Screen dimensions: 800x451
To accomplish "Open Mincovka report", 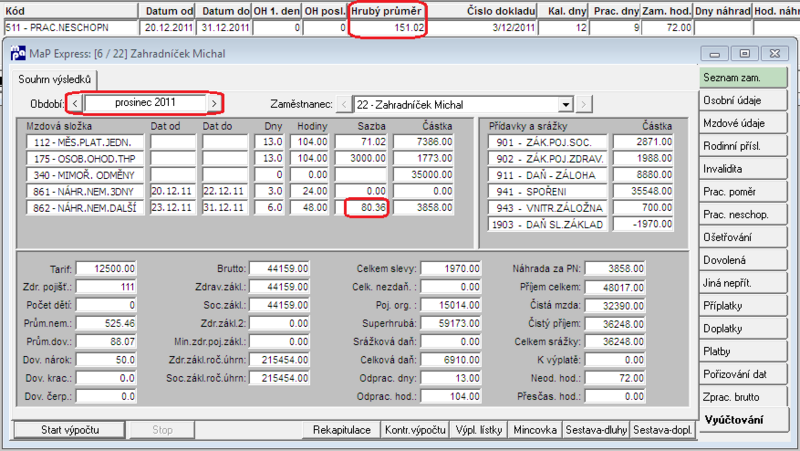I will coord(535,430).
